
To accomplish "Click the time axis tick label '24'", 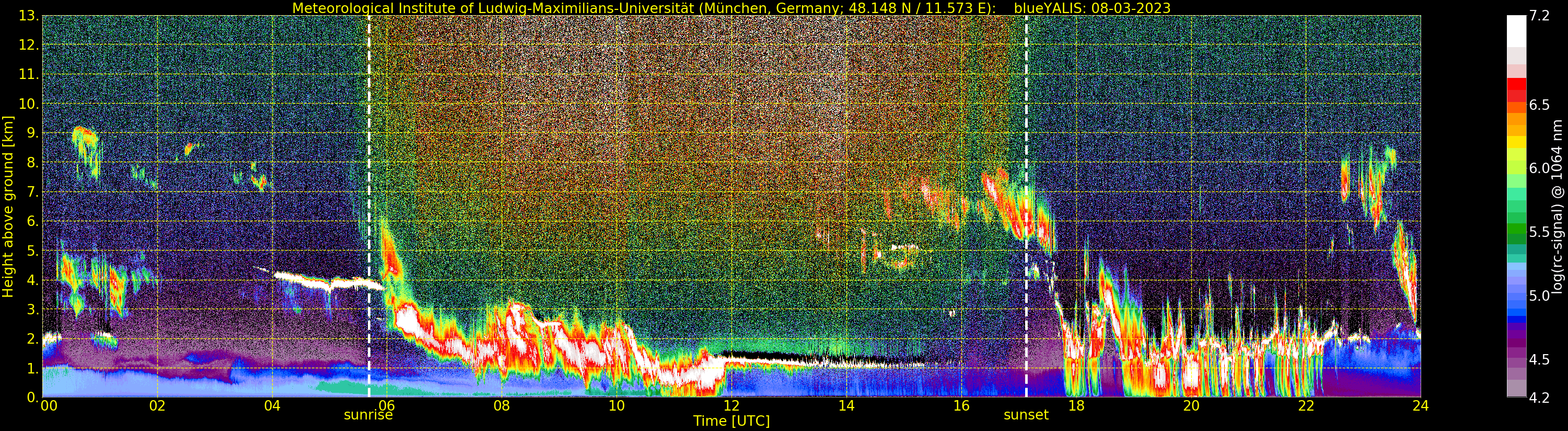I will coord(1421,406).
